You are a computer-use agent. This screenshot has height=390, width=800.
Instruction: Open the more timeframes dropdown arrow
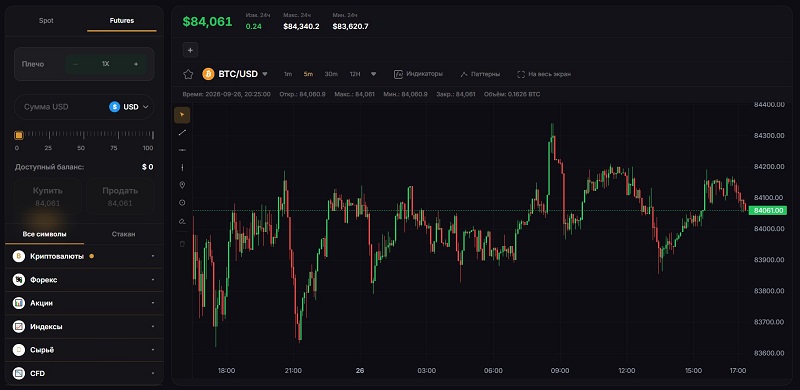pyautogui.click(x=373, y=74)
